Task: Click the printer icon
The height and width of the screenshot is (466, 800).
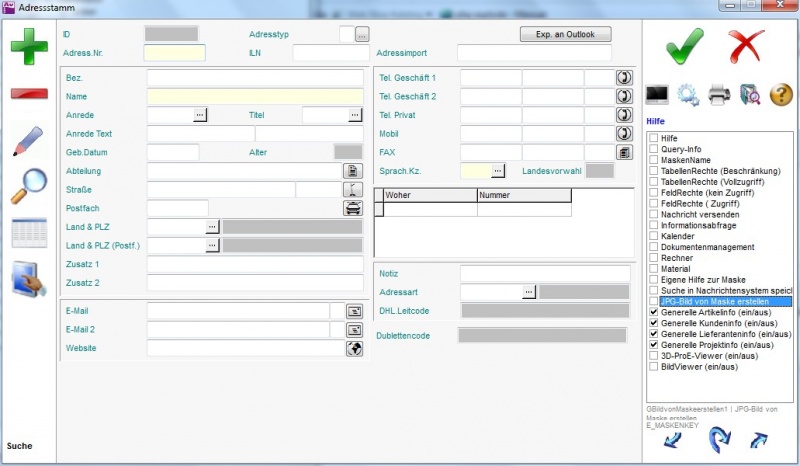Action: pos(719,95)
